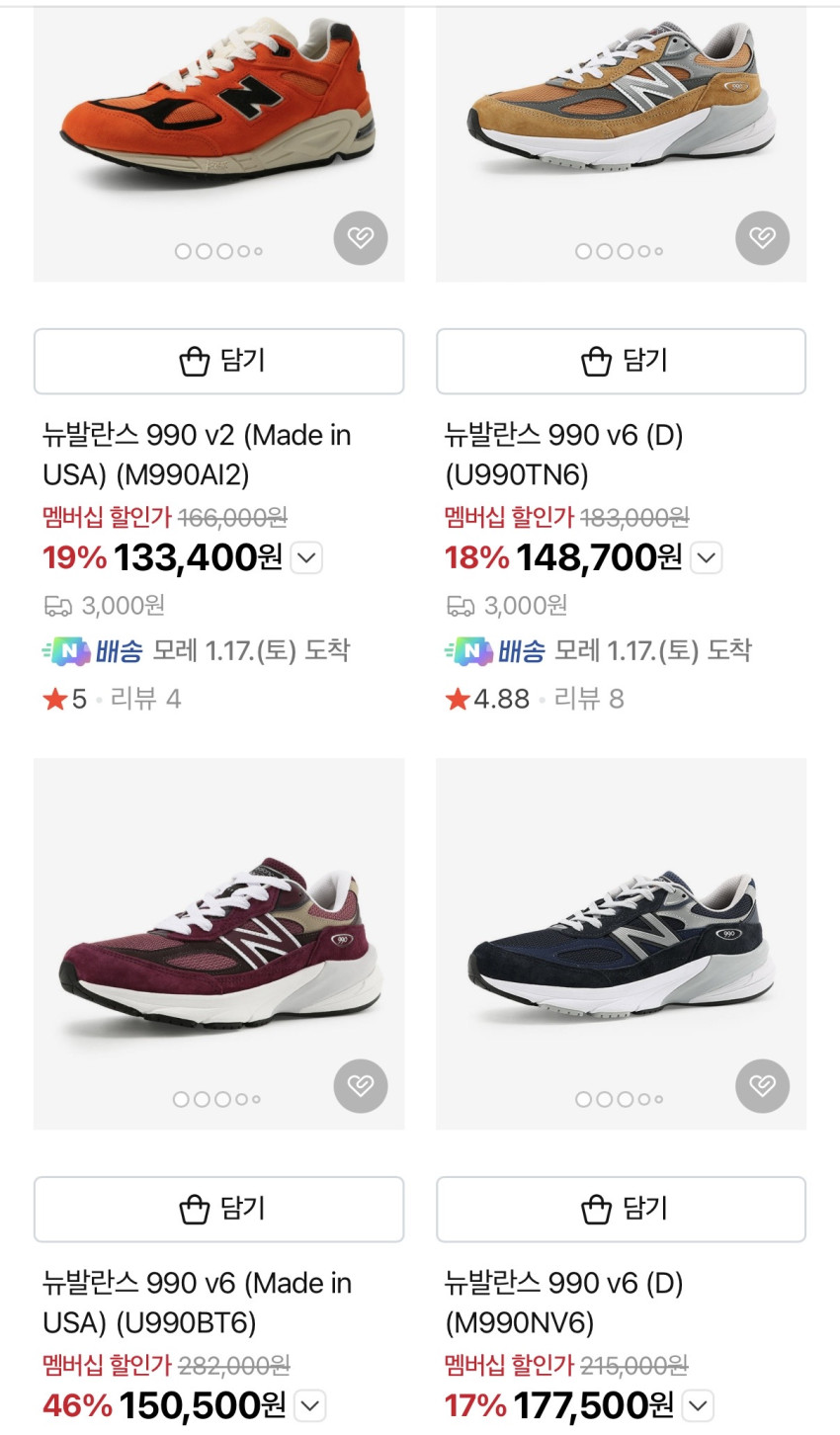Open price chevron beside 150,500원
Image resolution: width=840 pixels, height=1435 pixels.
tap(310, 1405)
